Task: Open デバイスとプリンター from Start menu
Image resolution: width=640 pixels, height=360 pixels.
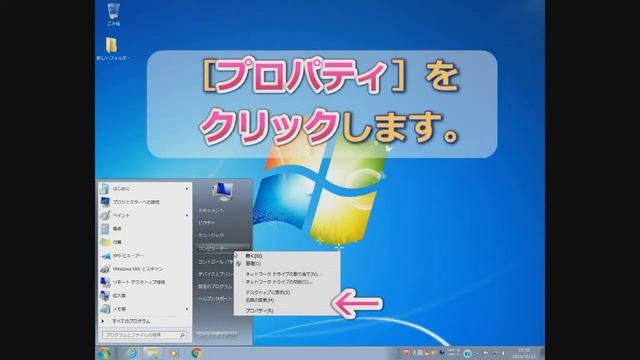Action: [216, 274]
